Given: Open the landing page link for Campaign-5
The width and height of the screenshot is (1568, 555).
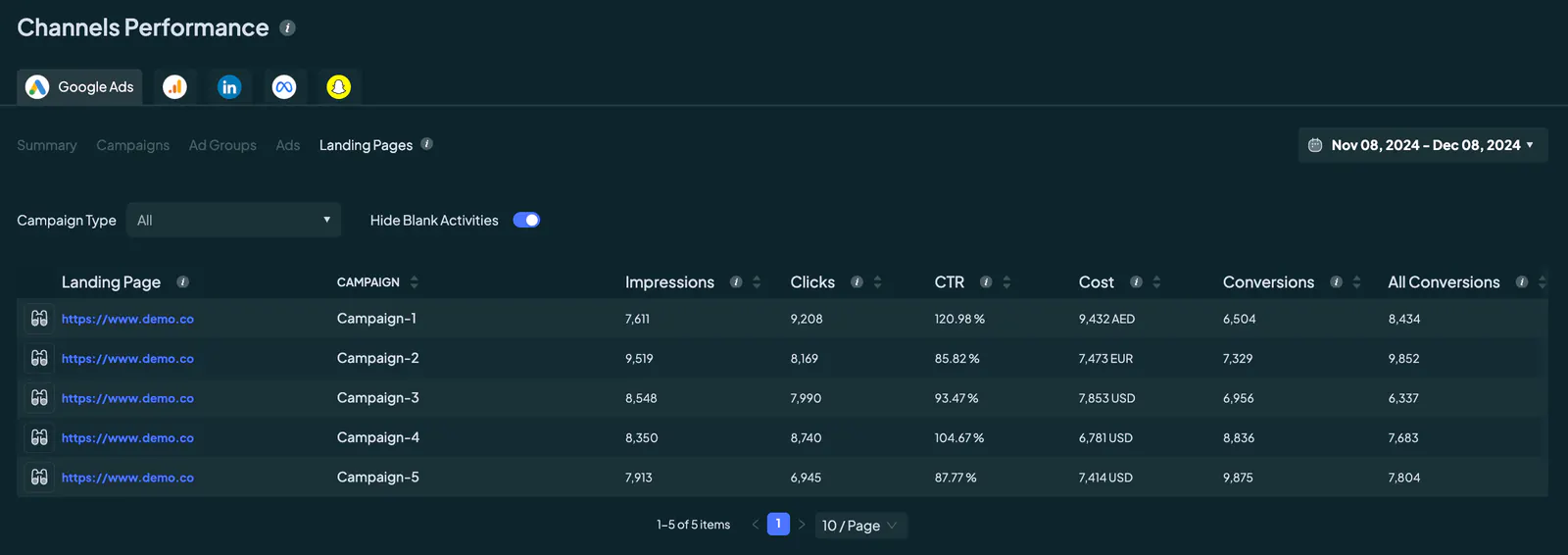Looking at the screenshot, I should [x=127, y=478].
